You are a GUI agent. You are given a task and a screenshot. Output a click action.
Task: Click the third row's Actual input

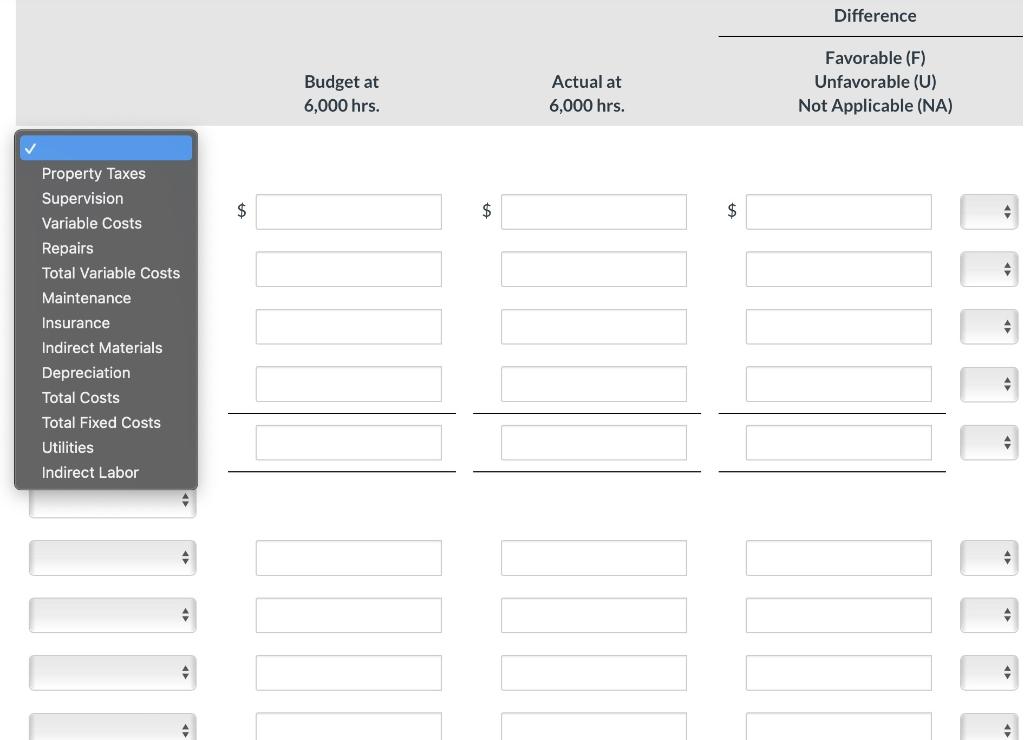pos(594,327)
